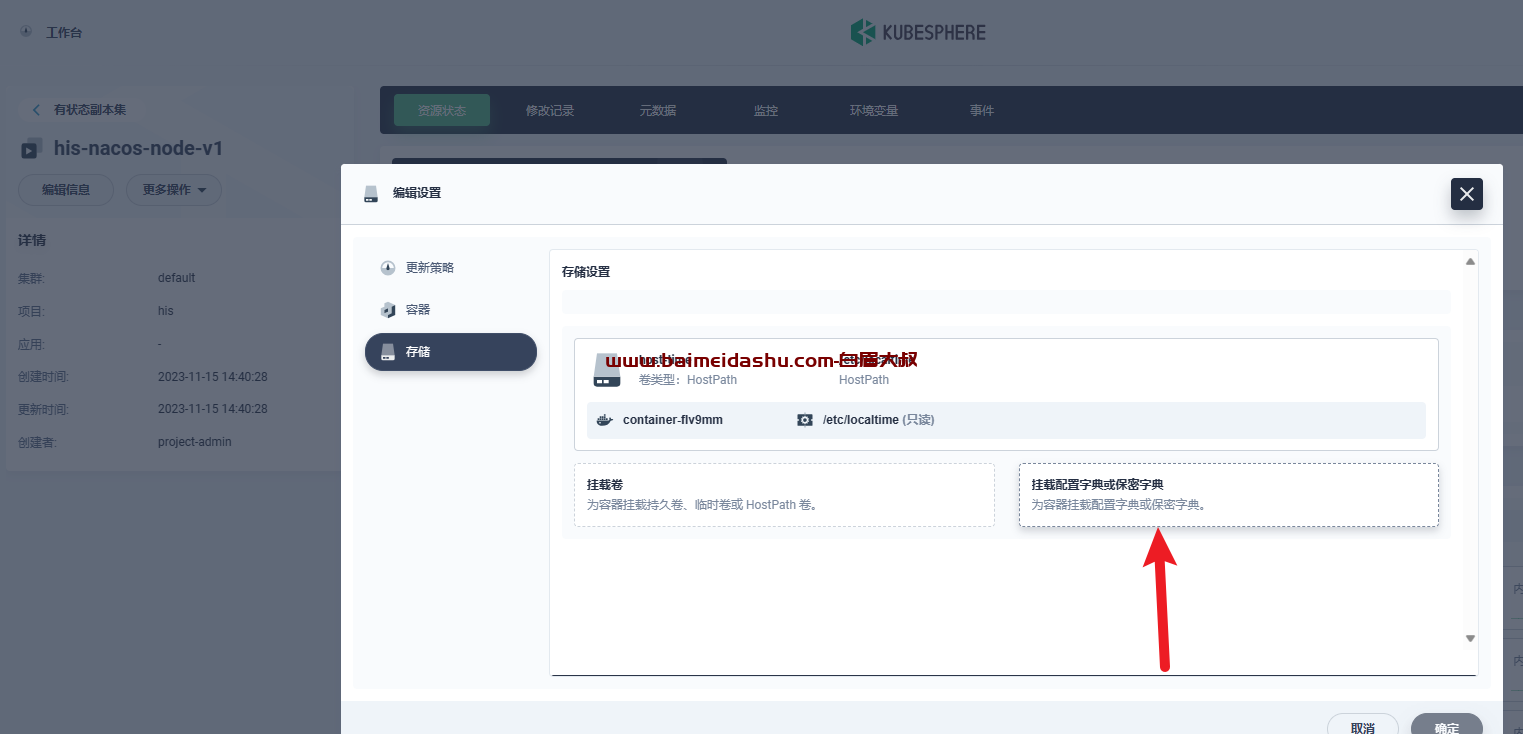The image size is (1523, 734).
Task: Click the cluster value default
Action: [177, 278]
